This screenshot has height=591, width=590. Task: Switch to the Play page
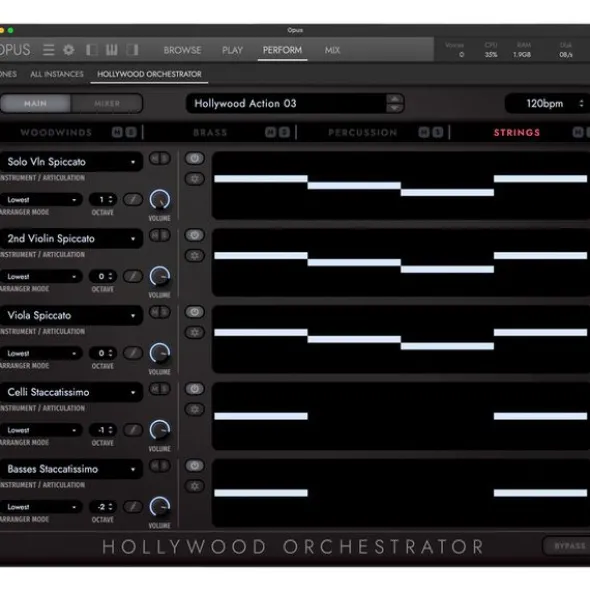pyautogui.click(x=232, y=50)
